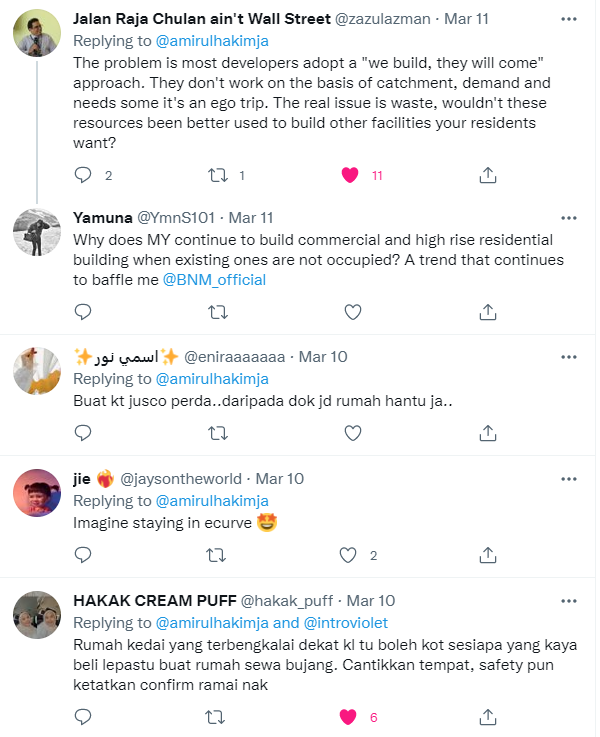Share HAKAK CREAM PUFF's tweet
The image size is (600, 737).
[488, 716]
